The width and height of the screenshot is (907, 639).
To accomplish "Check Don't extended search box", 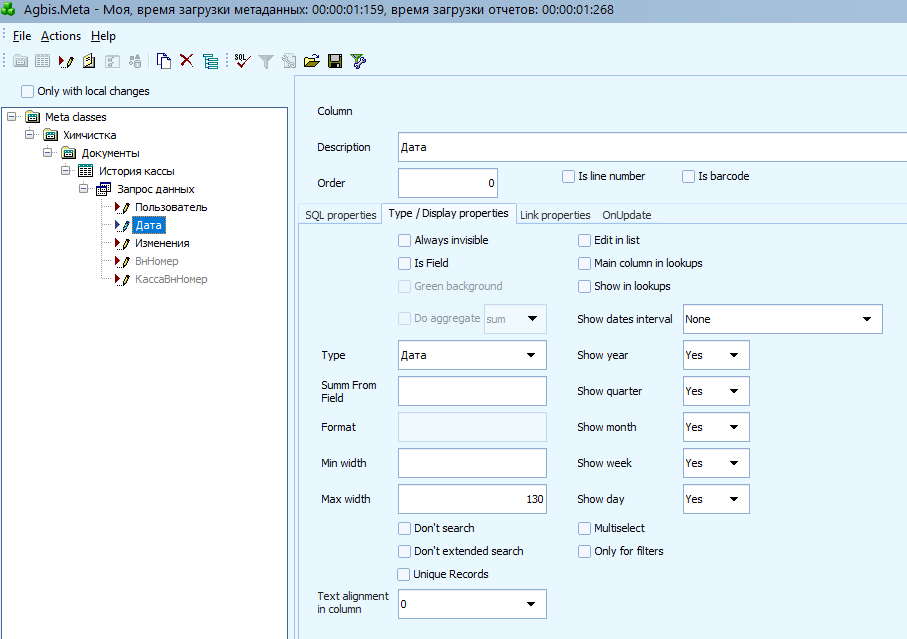I will (404, 551).
